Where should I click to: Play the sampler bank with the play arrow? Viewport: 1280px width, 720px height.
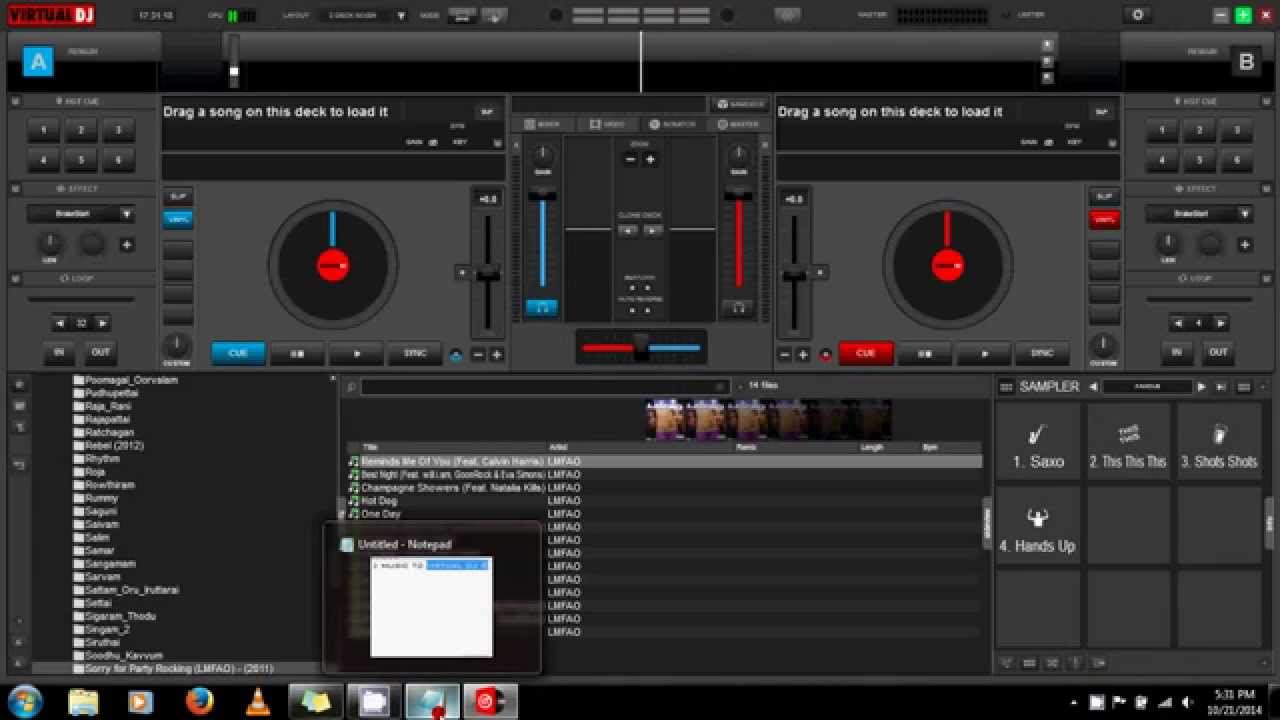point(1202,387)
